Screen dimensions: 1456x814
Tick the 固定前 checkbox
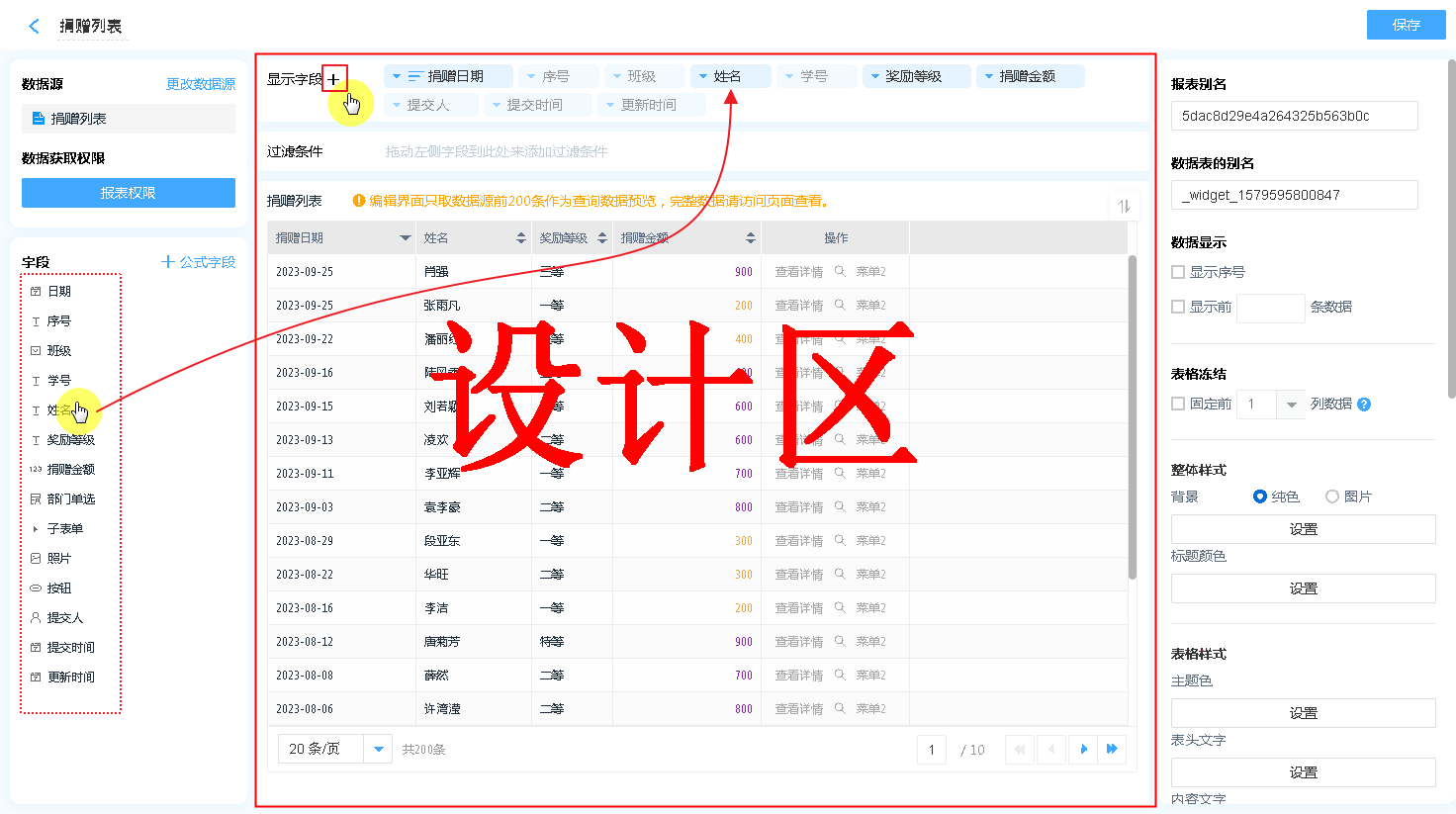tap(1178, 404)
